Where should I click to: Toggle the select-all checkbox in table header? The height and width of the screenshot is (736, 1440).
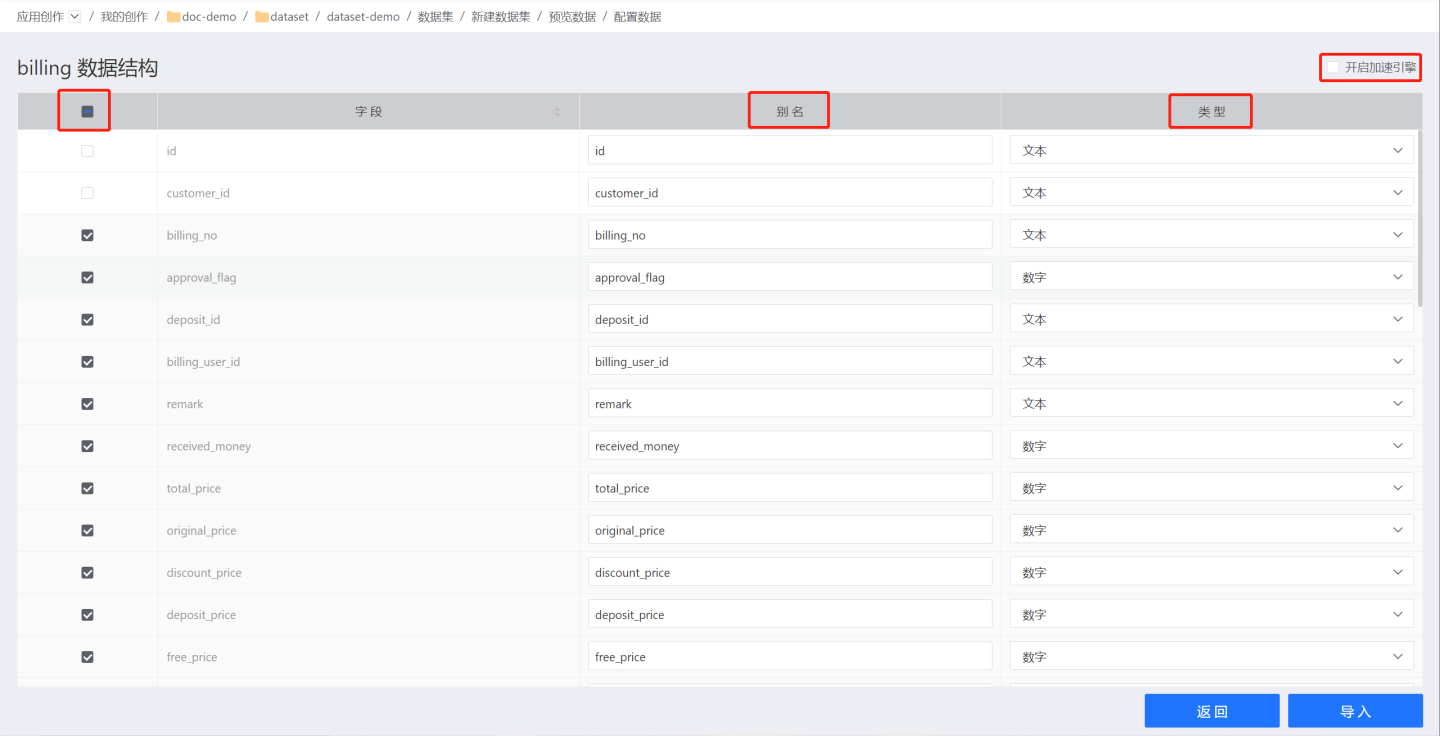pos(87,112)
